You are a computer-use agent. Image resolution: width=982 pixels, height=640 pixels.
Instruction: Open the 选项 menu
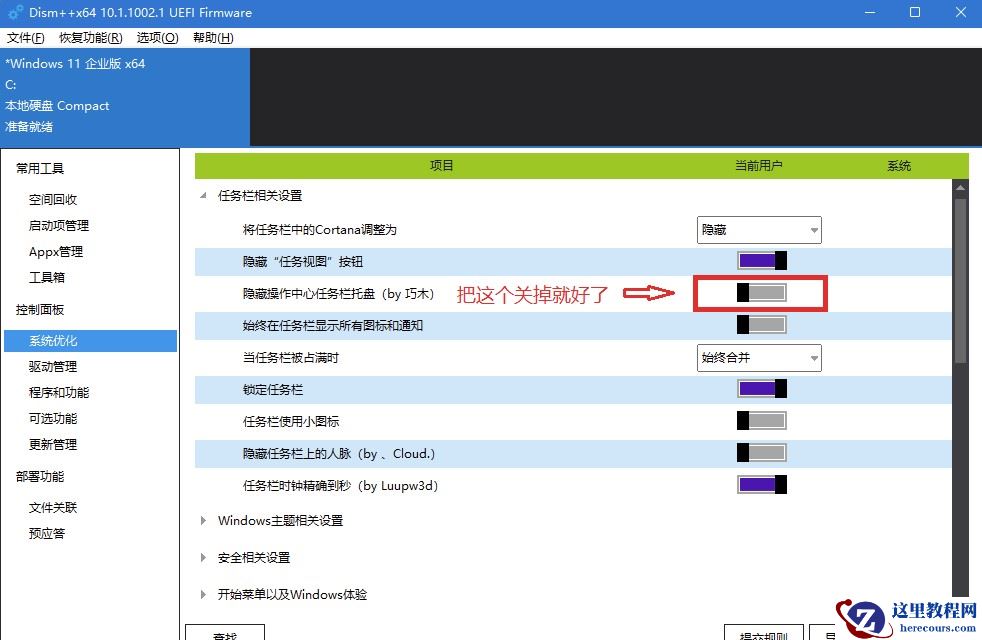[x=156, y=37]
